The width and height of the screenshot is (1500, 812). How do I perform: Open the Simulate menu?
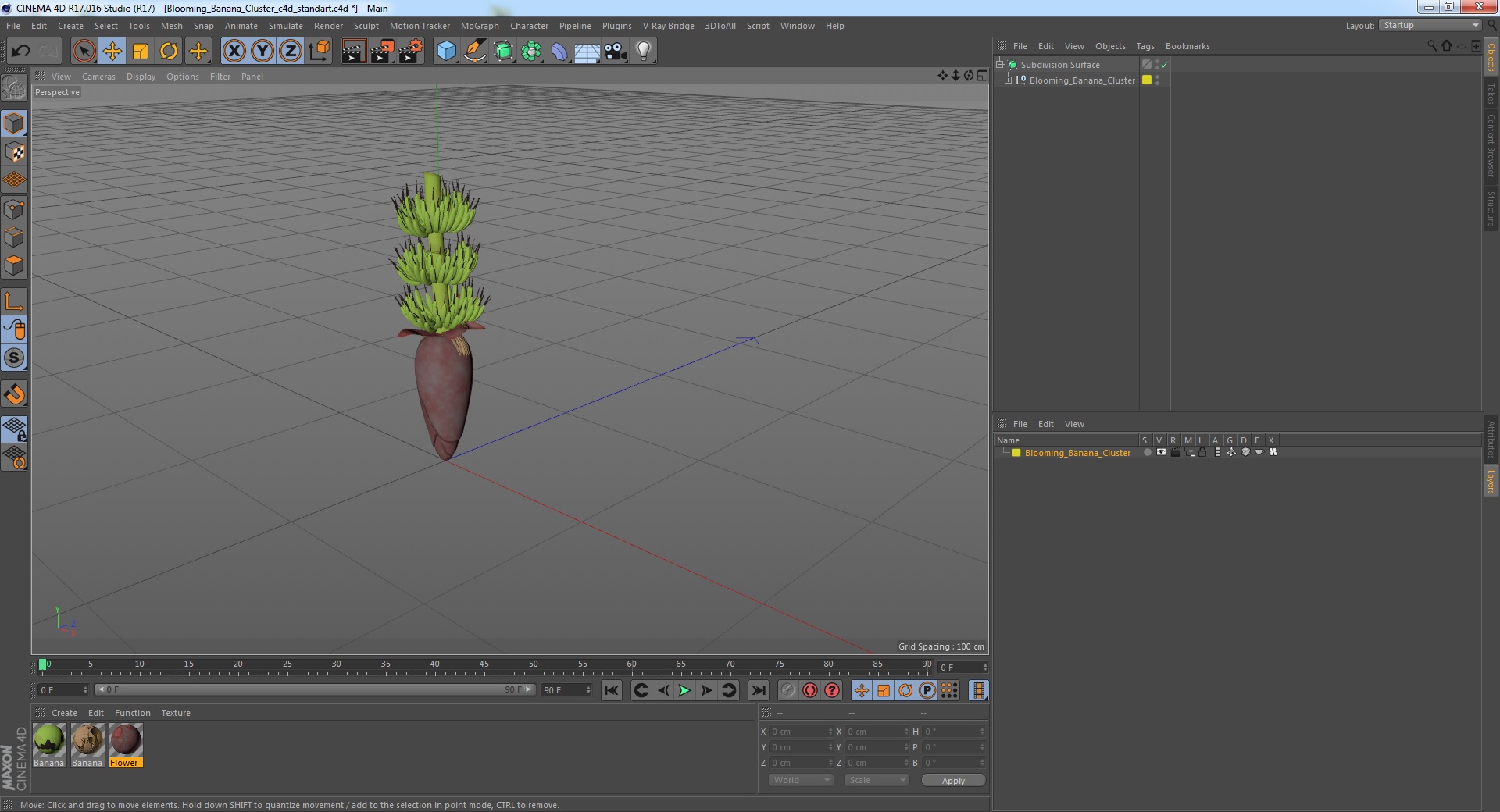click(286, 26)
